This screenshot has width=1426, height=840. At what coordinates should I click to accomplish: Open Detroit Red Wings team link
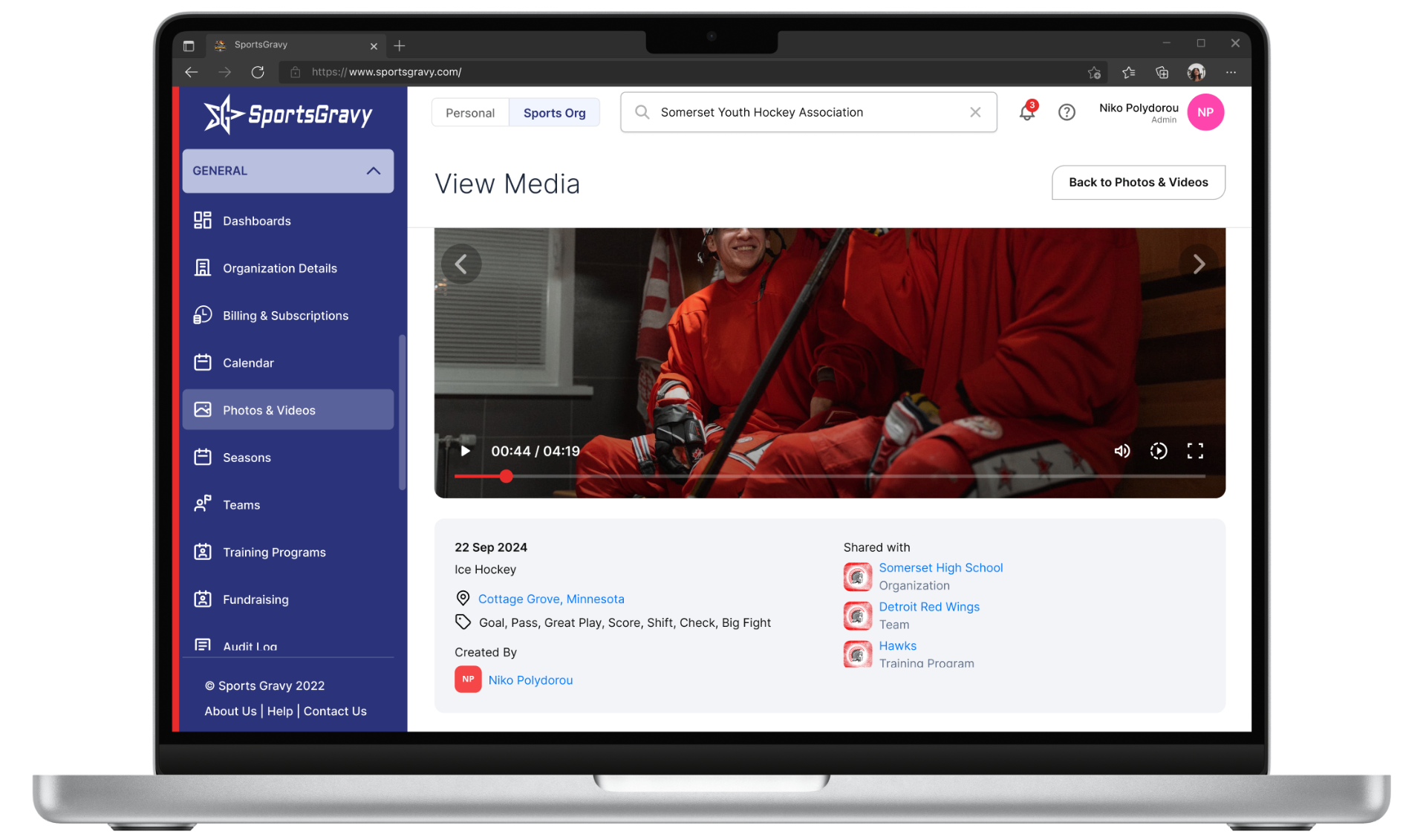929,607
